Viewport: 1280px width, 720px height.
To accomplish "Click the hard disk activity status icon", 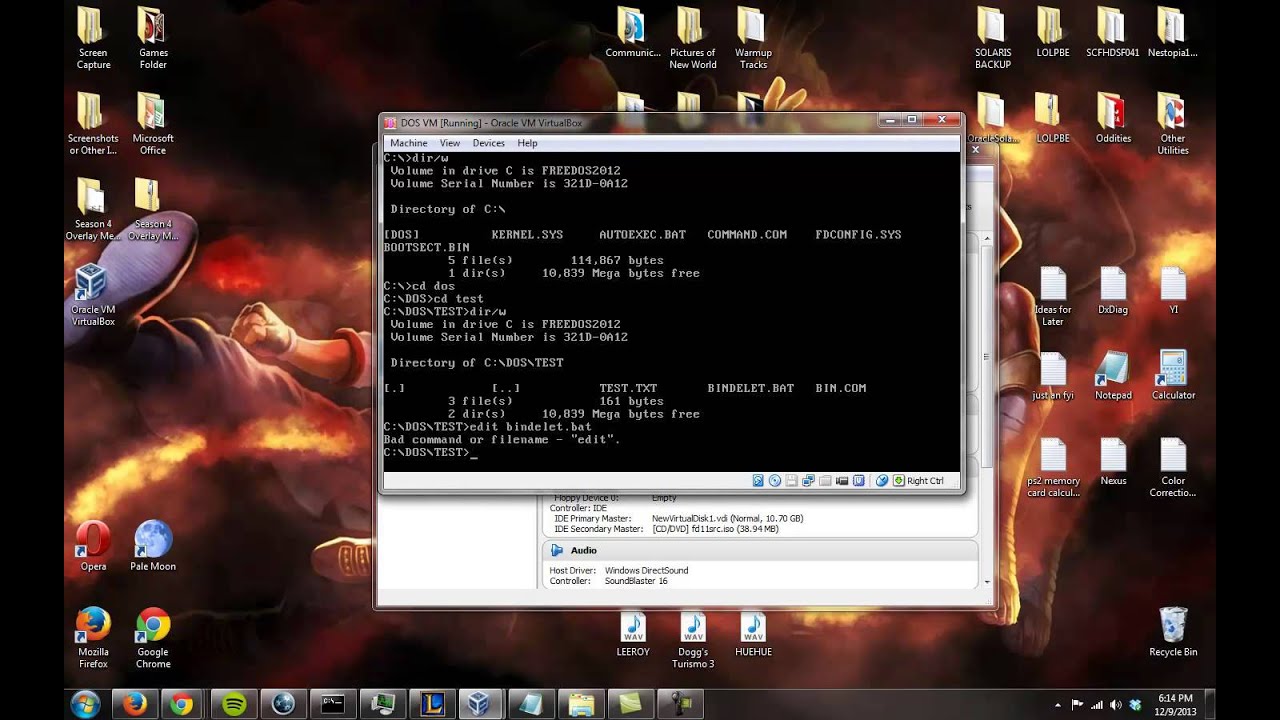I will pyautogui.click(x=758, y=481).
